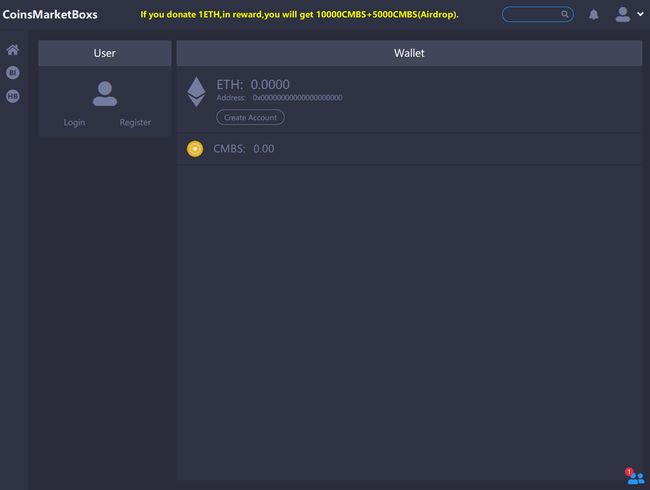
Task: Open the Home icon in the sidebar
Action: [x=12, y=50]
